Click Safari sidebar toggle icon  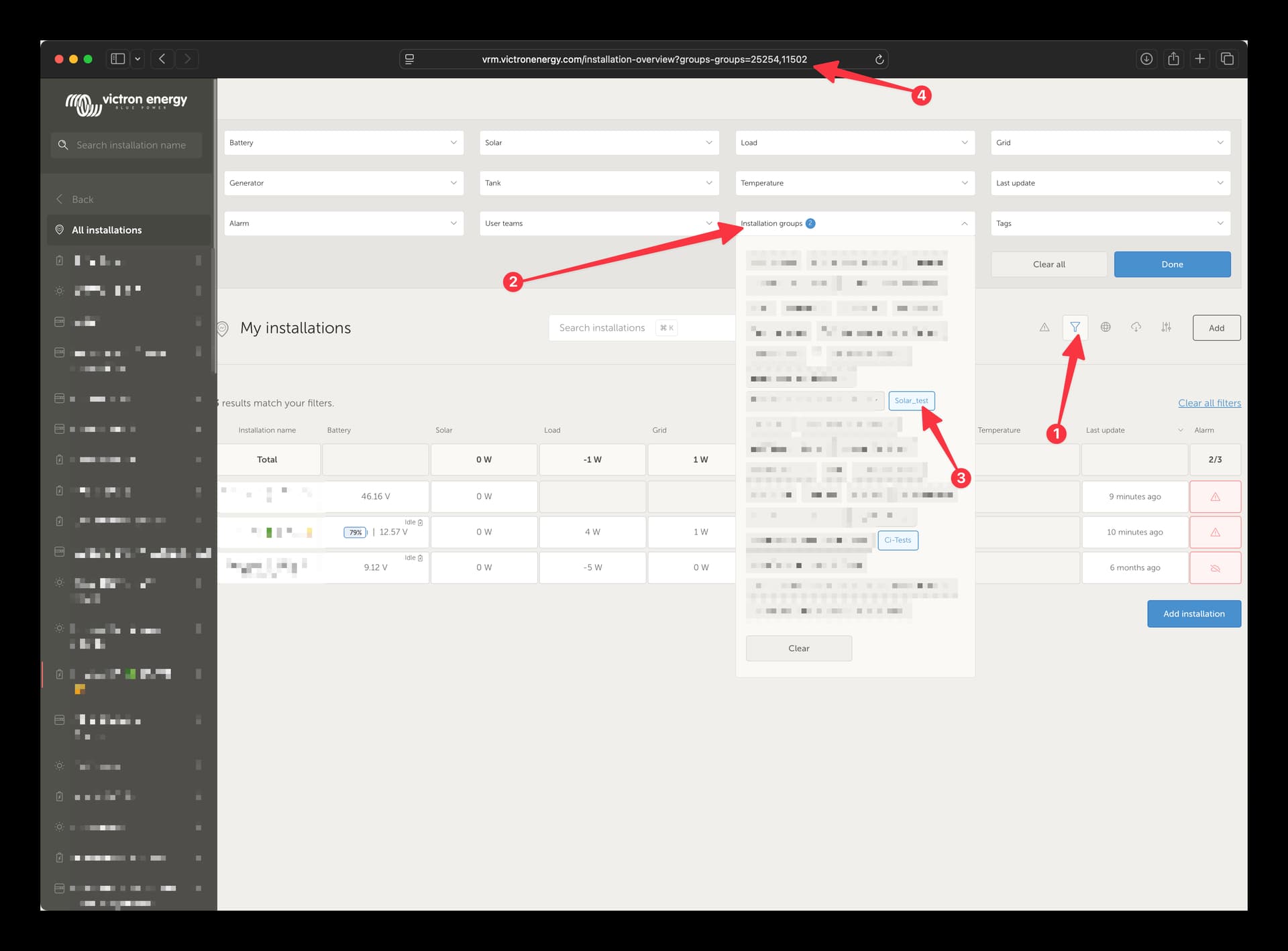(118, 59)
